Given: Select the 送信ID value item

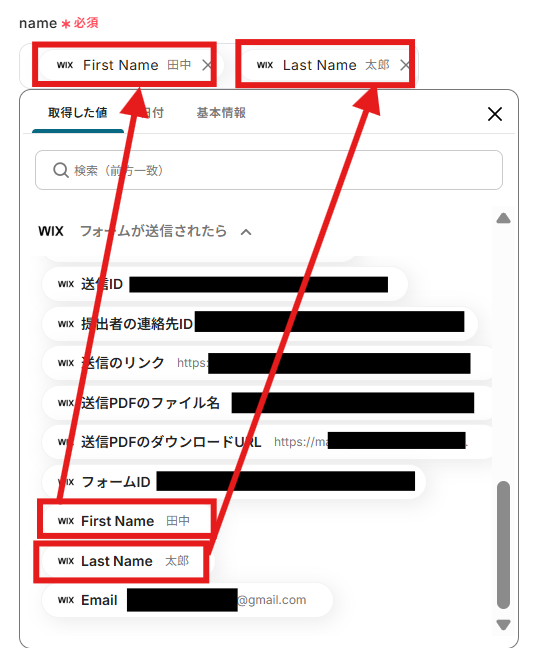Looking at the screenshot, I should click(225, 284).
